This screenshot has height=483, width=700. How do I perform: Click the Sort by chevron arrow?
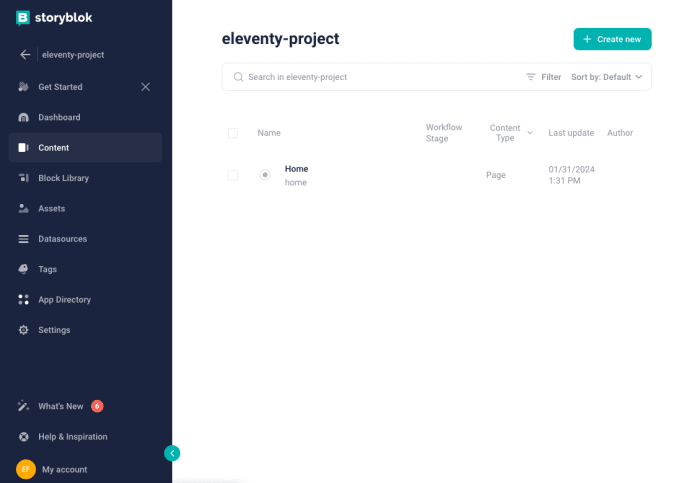point(639,77)
